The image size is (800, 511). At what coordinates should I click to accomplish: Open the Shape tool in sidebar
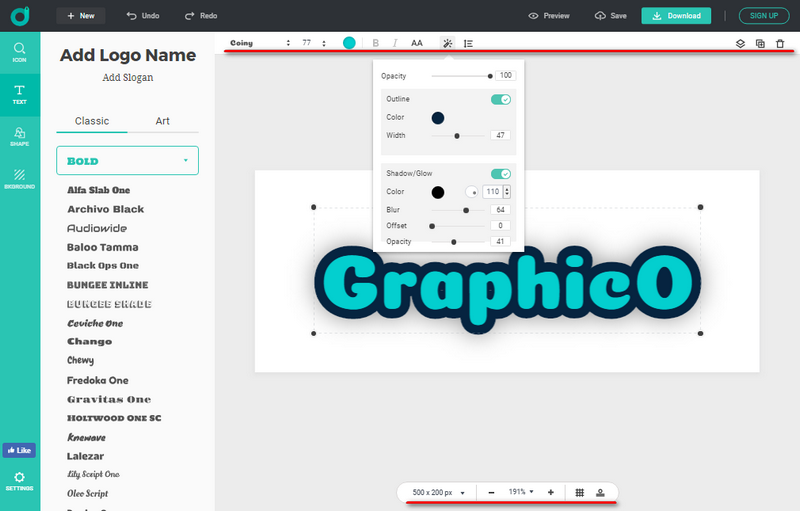pyautogui.click(x=20, y=137)
